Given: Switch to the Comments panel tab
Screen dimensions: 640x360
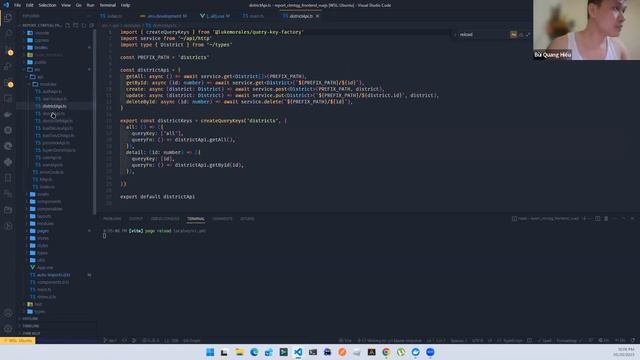Looking at the screenshot, I should [222, 219].
